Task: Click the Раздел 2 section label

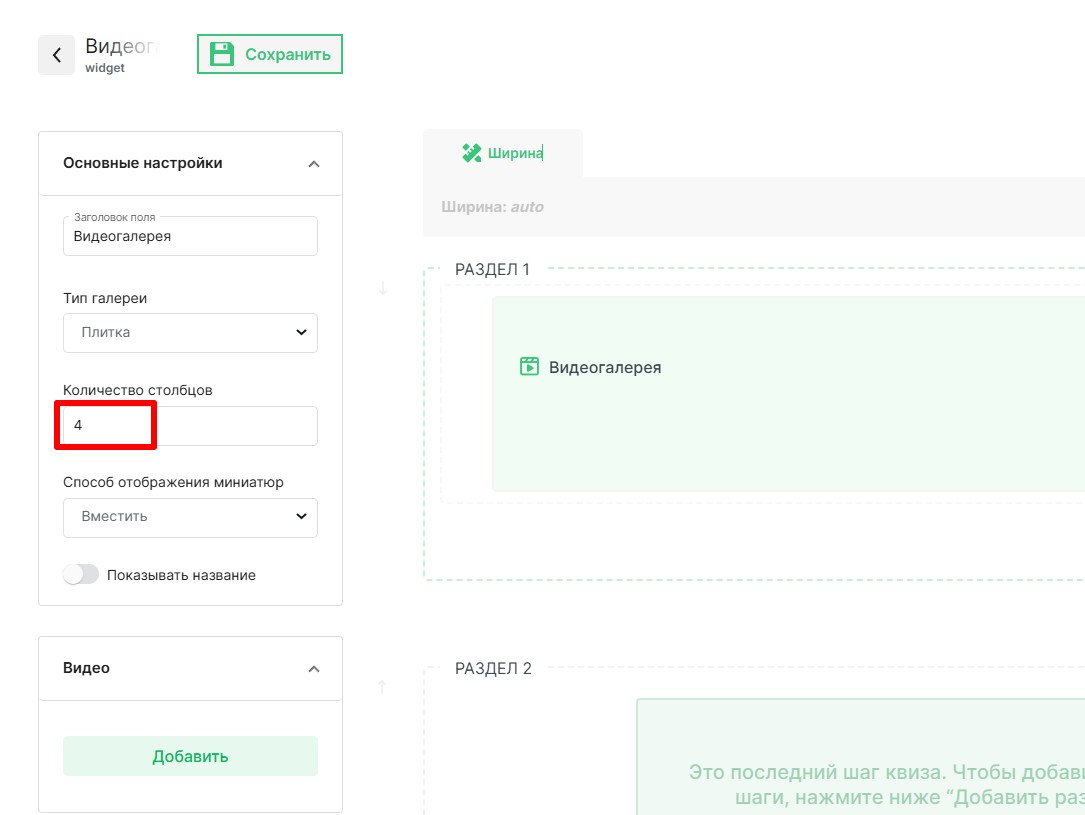Action: click(493, 668)
